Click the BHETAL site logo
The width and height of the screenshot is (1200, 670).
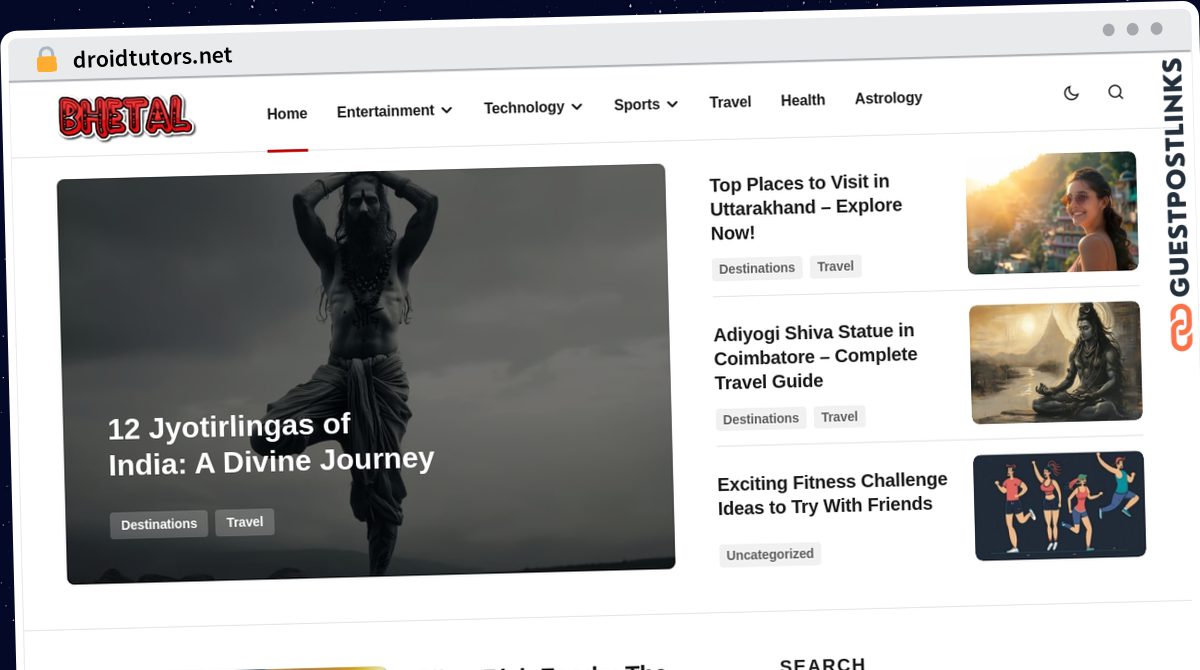click(x=126, y=117)
